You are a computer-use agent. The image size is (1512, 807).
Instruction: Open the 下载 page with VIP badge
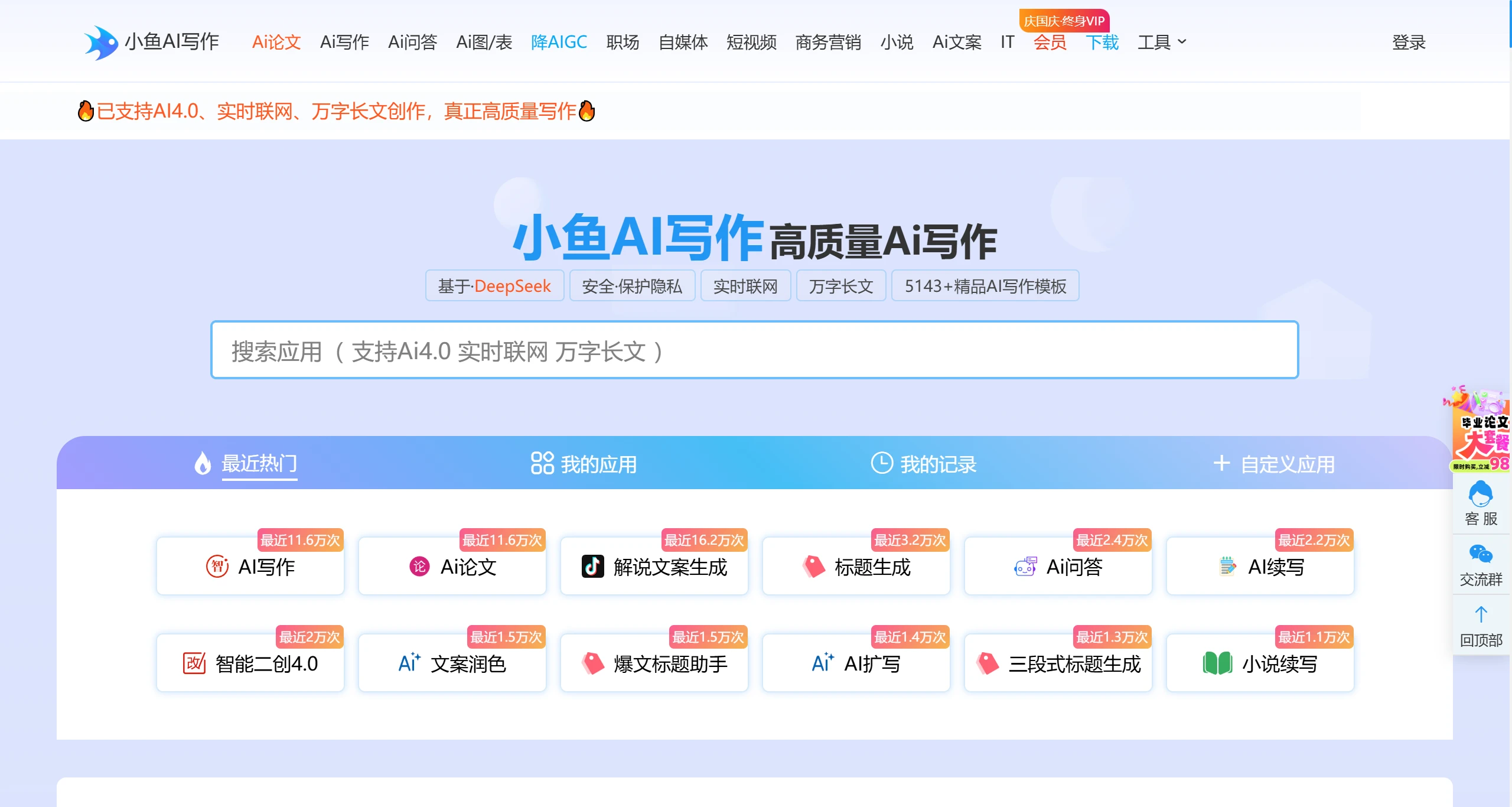coord(1103,42)
